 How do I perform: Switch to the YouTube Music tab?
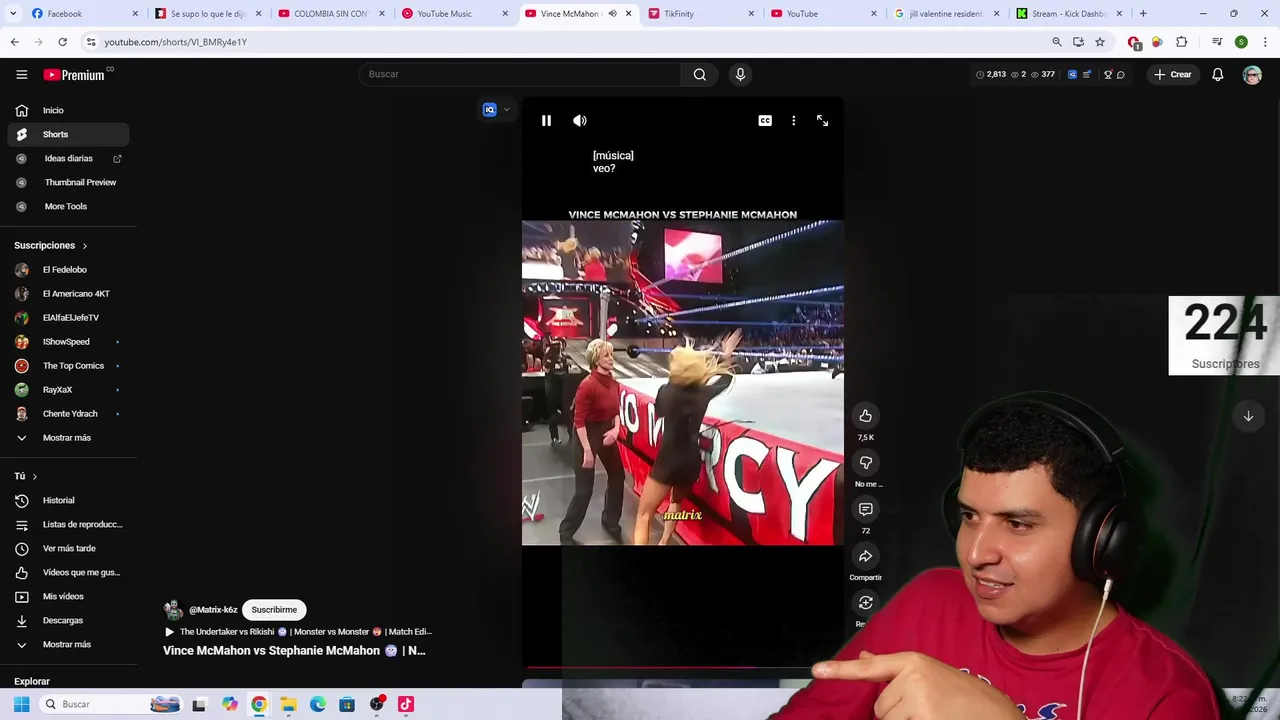[x=455, y=14]
